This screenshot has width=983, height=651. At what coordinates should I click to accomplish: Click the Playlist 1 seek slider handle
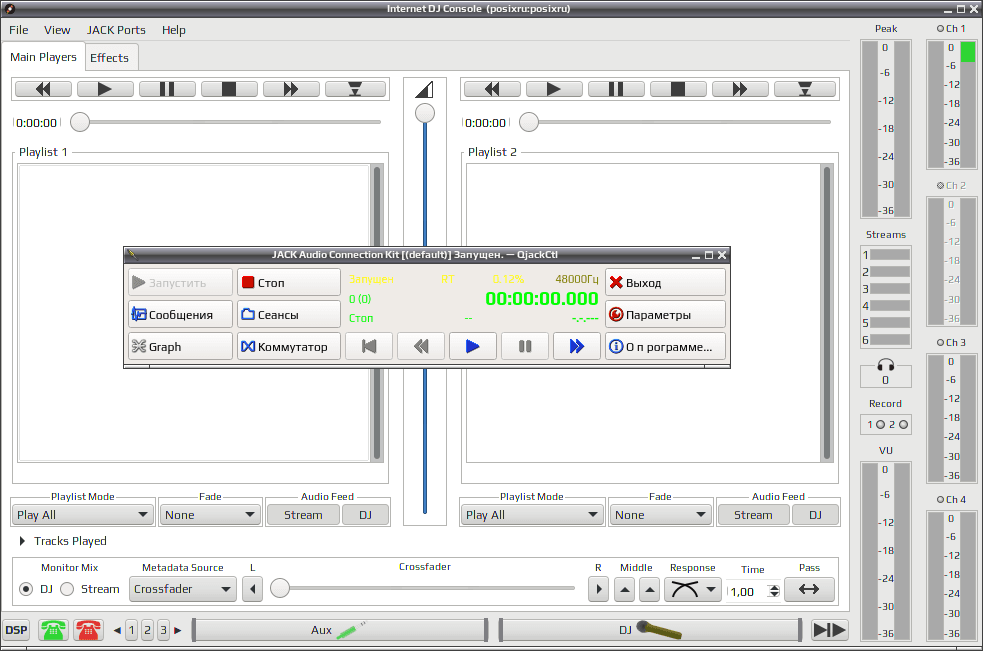pyautogui.click(x=80, y=122)
